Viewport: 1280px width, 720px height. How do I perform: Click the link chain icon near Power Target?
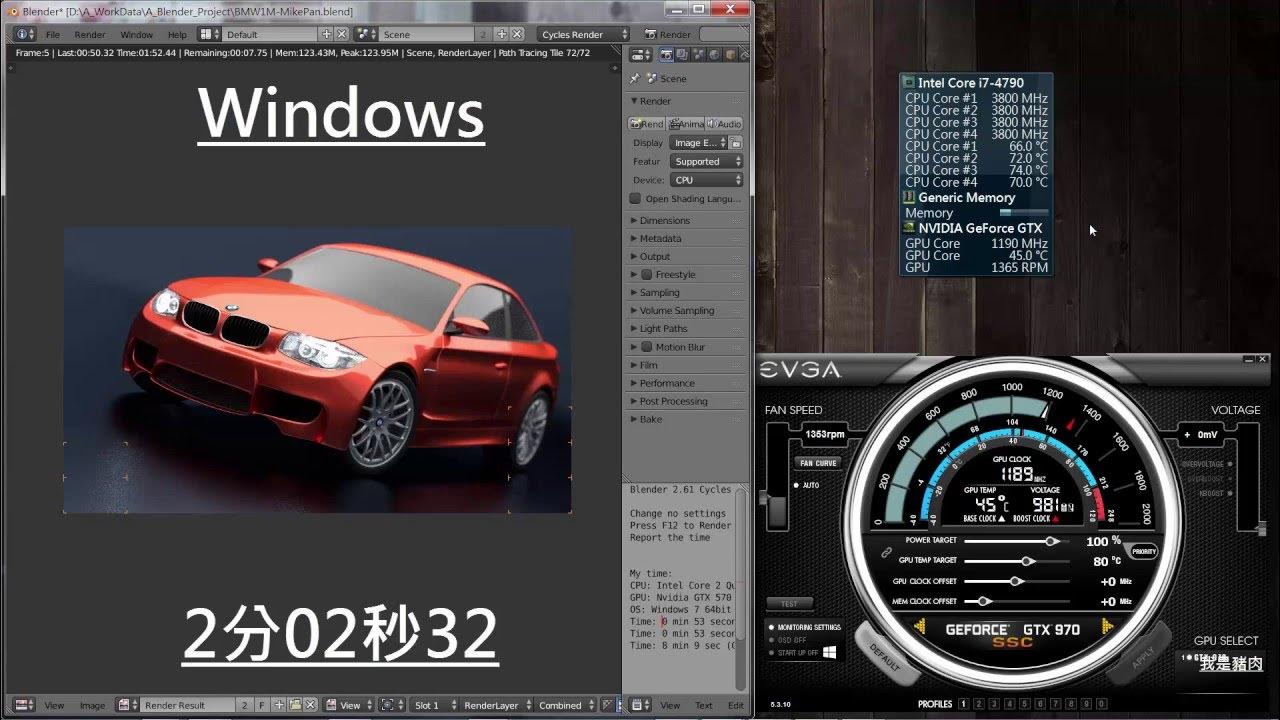(885, 552)
